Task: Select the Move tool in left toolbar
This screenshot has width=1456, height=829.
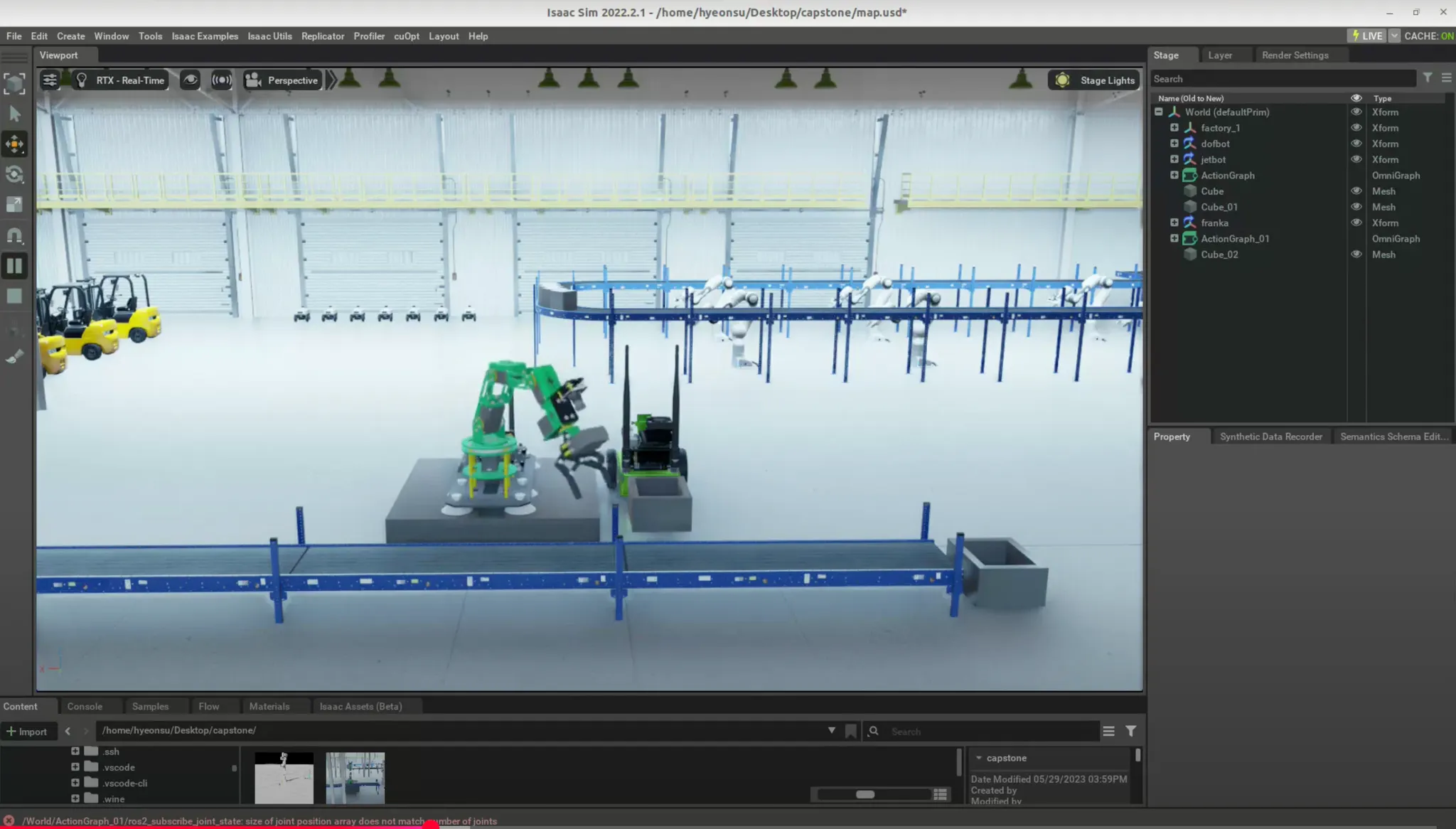Action: 14,144
